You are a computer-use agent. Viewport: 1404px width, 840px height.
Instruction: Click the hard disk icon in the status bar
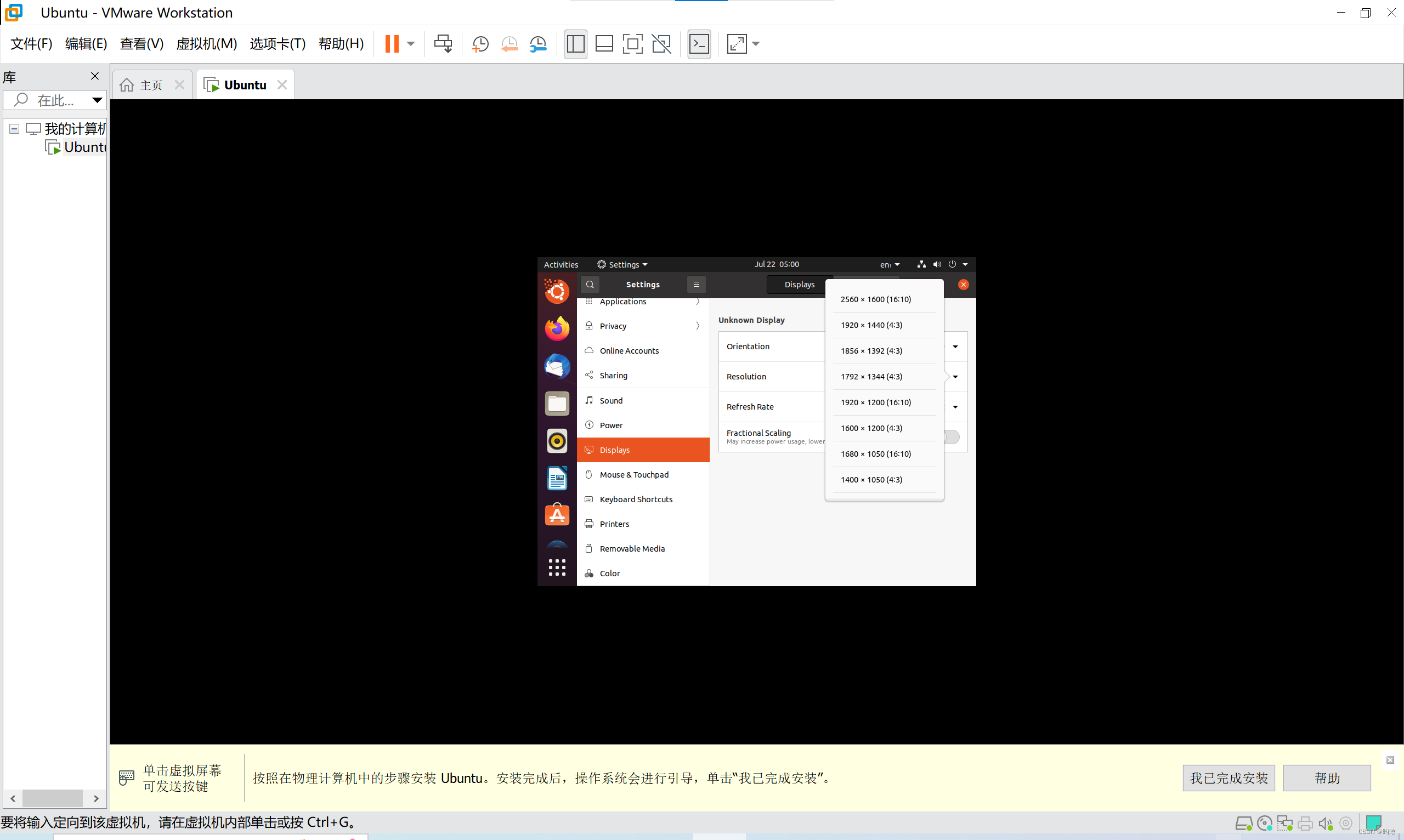click(x=1244, y=824)
